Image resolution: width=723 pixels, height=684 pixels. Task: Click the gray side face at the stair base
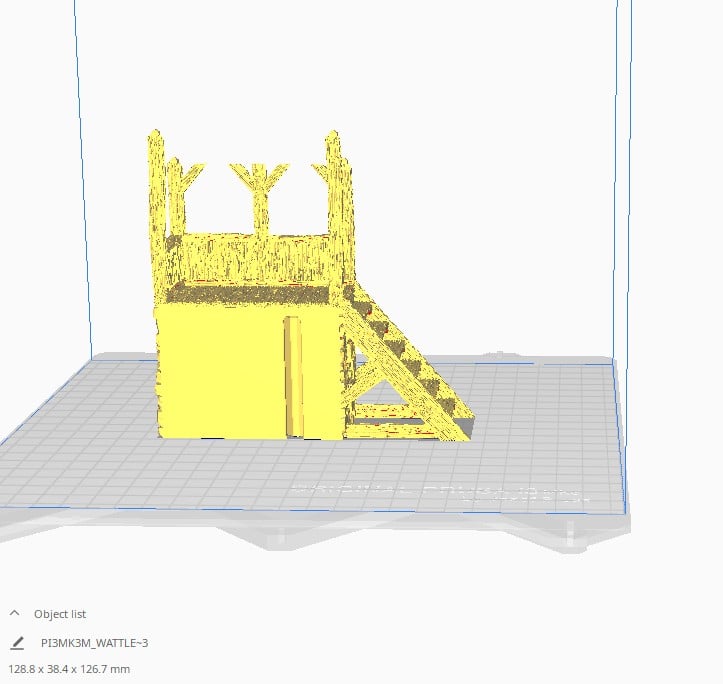point(466,427)
